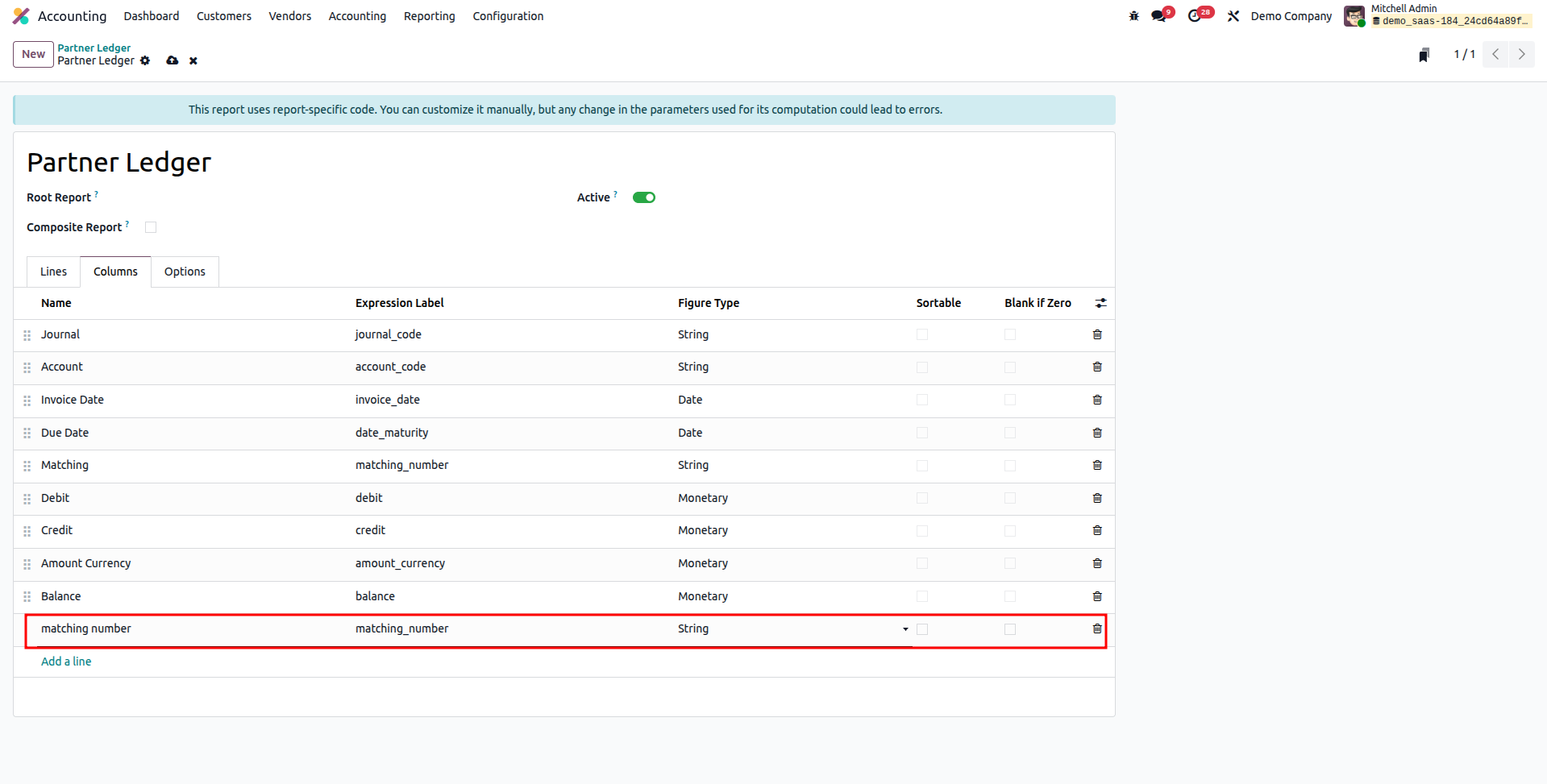Enable Sortable for the Invoice Date row
The image size is (1547, 784).
coord(922,400)
